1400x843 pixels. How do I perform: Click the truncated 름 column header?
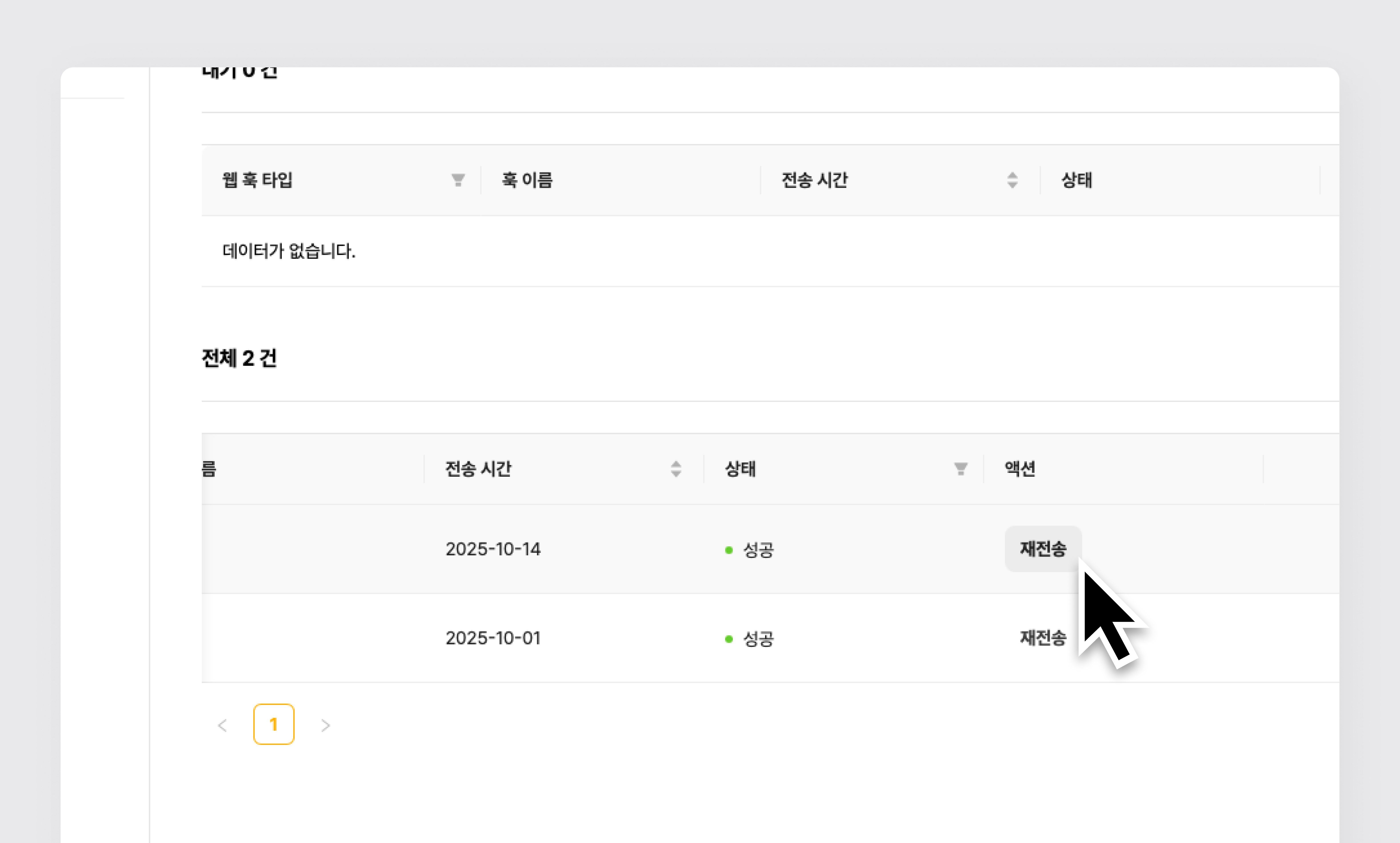coord(209,469)
